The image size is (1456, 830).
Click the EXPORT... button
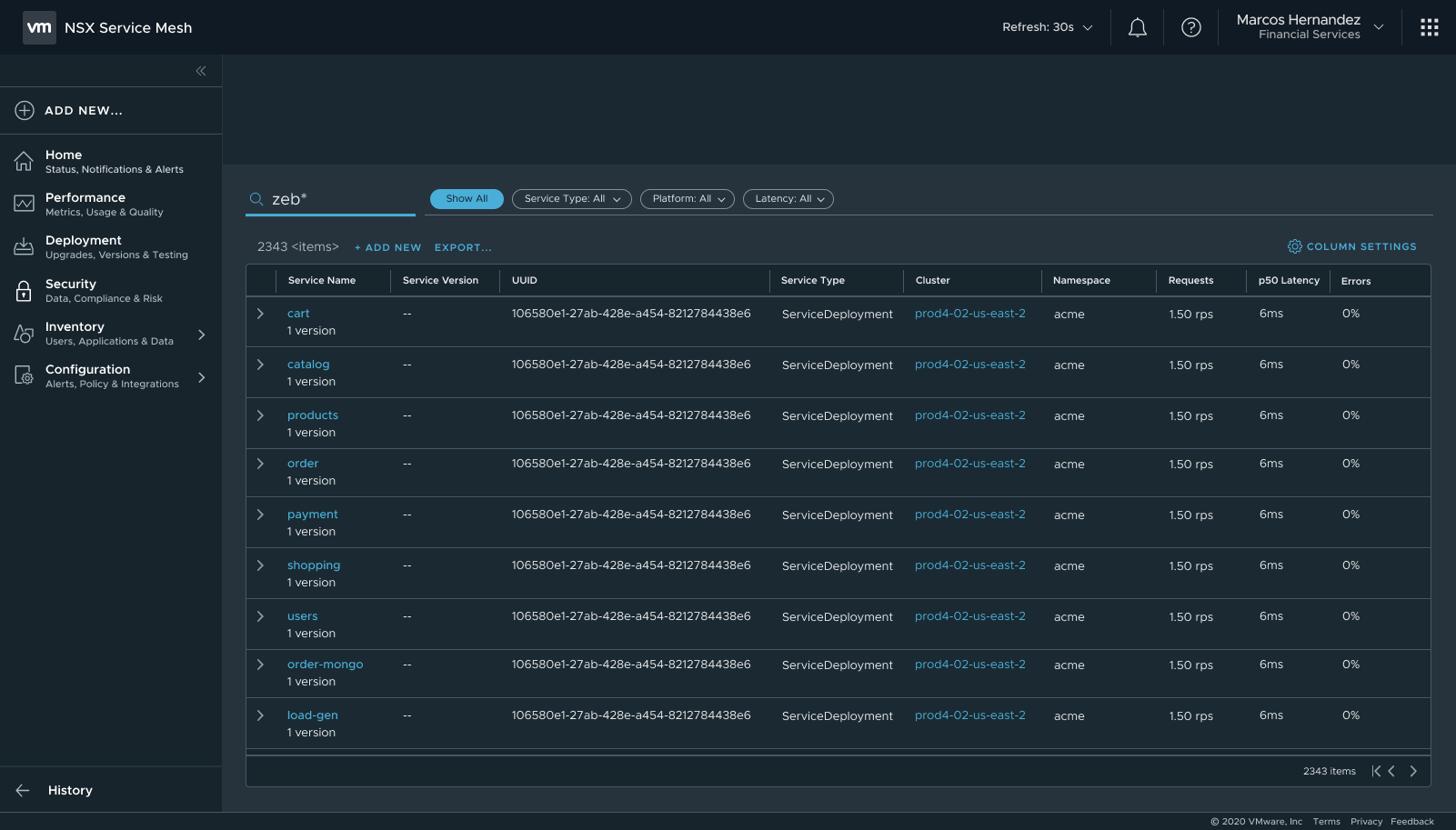pyautogui.click(x=463, y=247)
